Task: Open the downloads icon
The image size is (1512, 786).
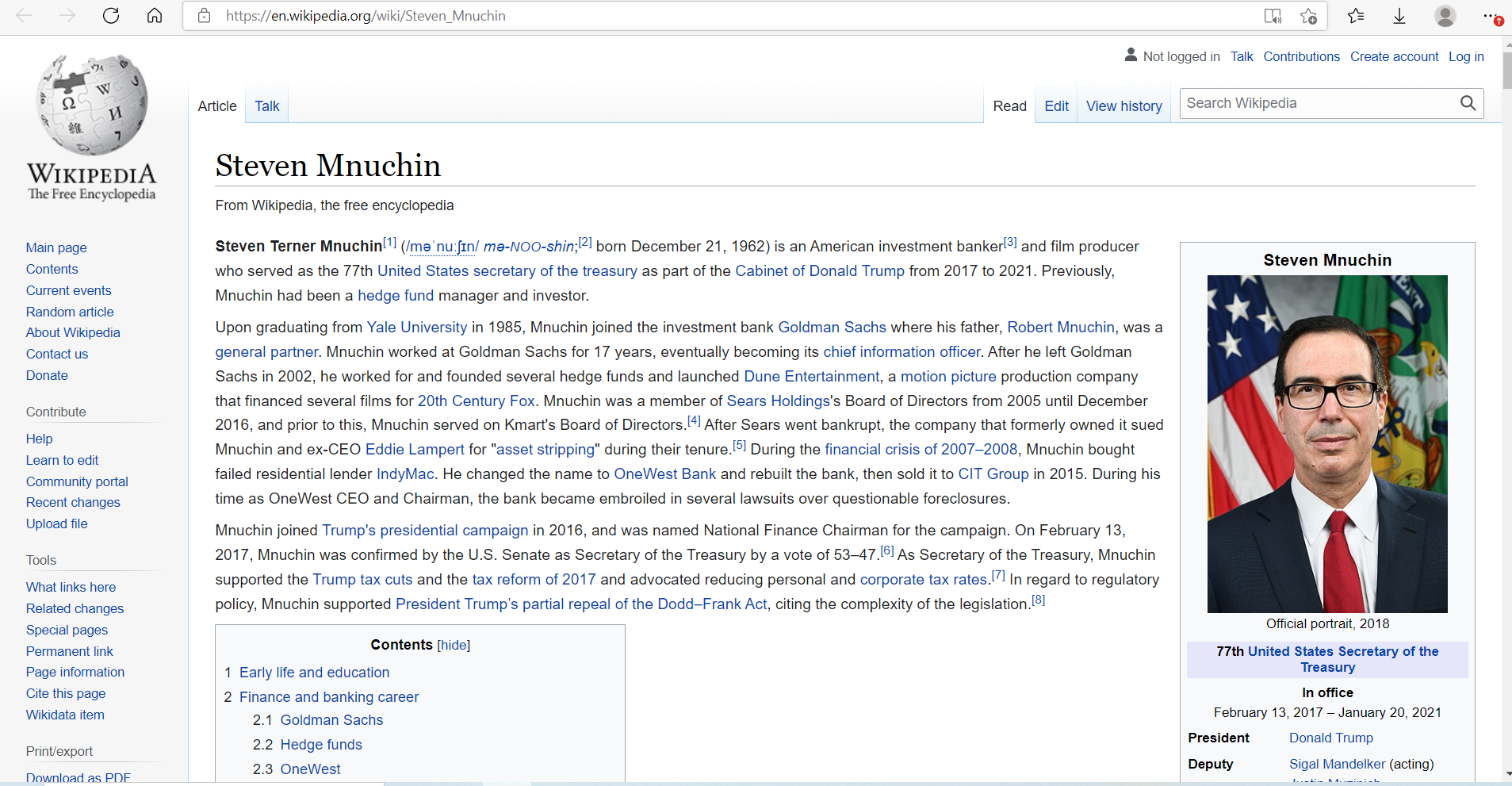Action: coord(1399,16)
